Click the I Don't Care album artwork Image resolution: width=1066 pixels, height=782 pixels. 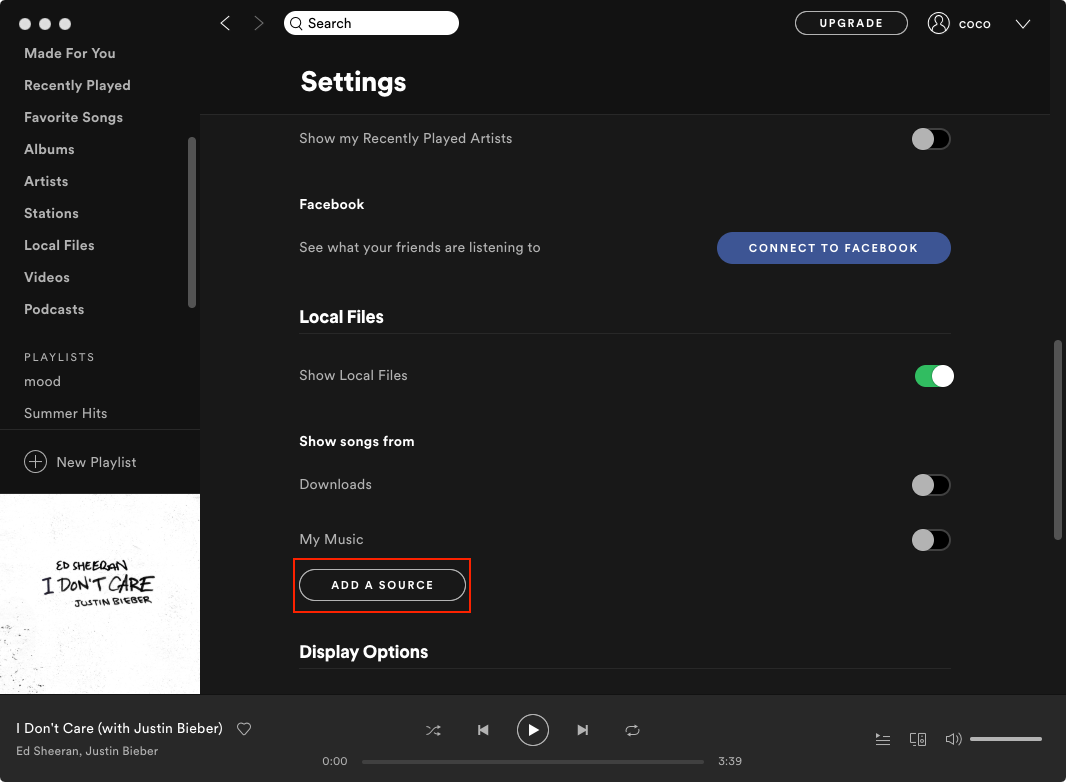(100, 594)
